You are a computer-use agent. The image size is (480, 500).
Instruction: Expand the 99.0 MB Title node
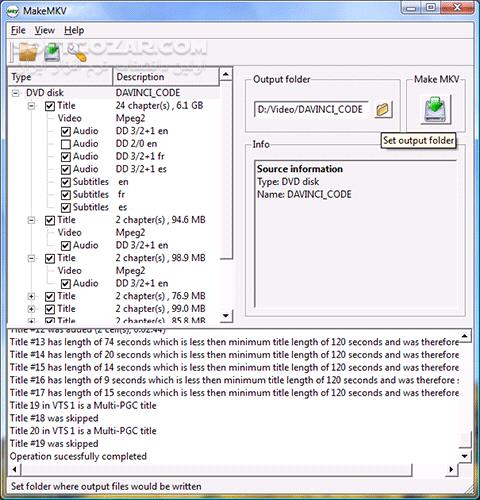pos(31,309)
